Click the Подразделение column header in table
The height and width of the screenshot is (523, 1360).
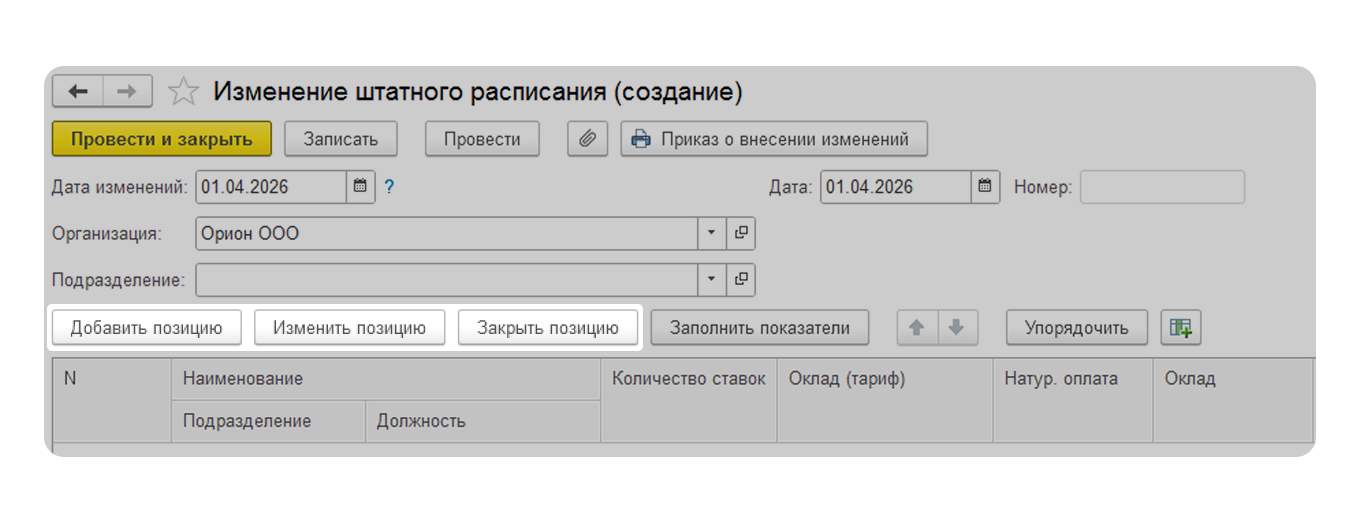coord(269,421)
